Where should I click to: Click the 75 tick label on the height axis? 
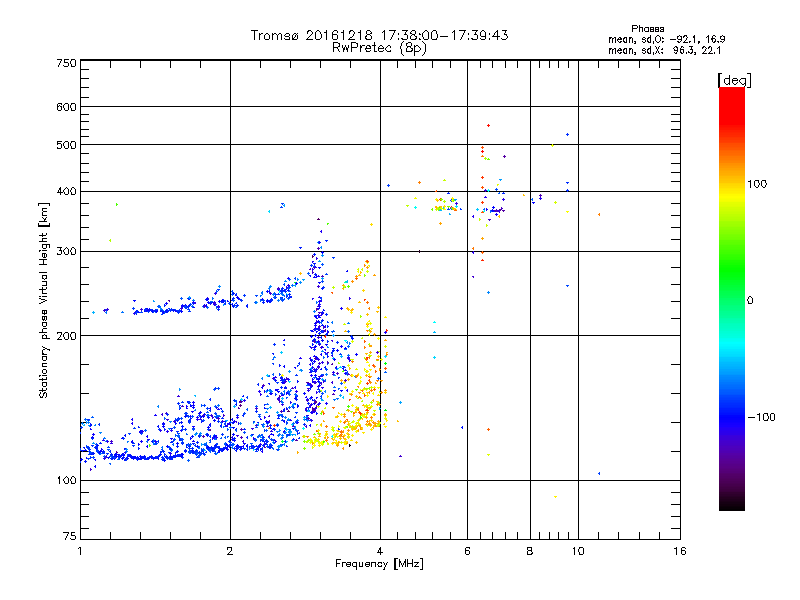70,536
